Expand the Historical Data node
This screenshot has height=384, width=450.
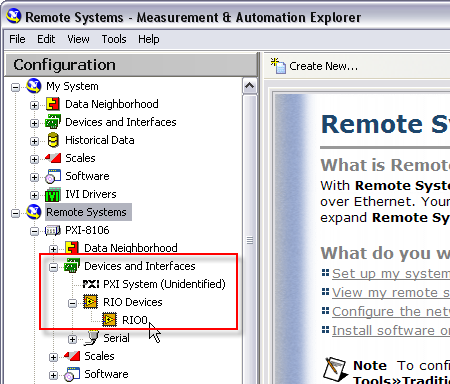point(34,141)
